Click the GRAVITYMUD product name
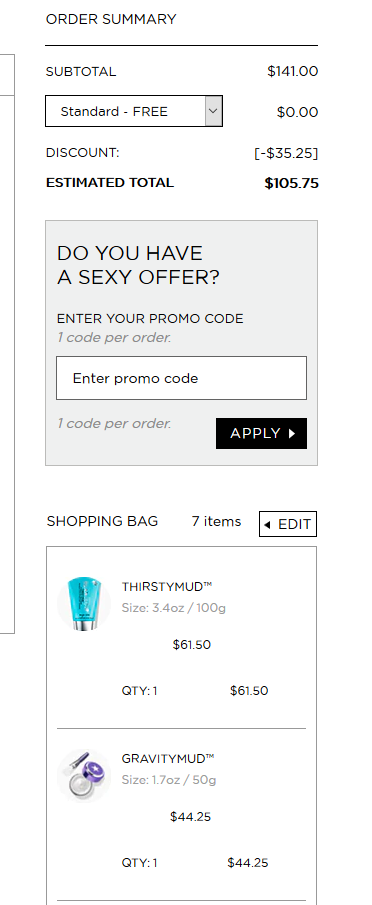This screenshot has height=905, width=372. (168, 759)
